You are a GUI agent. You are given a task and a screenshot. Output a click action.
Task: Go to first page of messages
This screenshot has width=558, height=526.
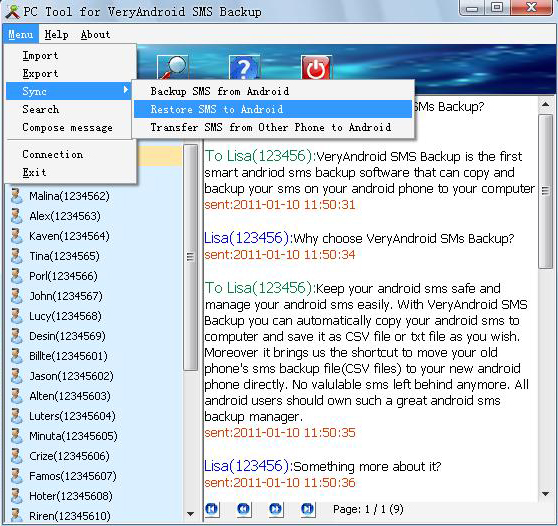click(212, 509)
